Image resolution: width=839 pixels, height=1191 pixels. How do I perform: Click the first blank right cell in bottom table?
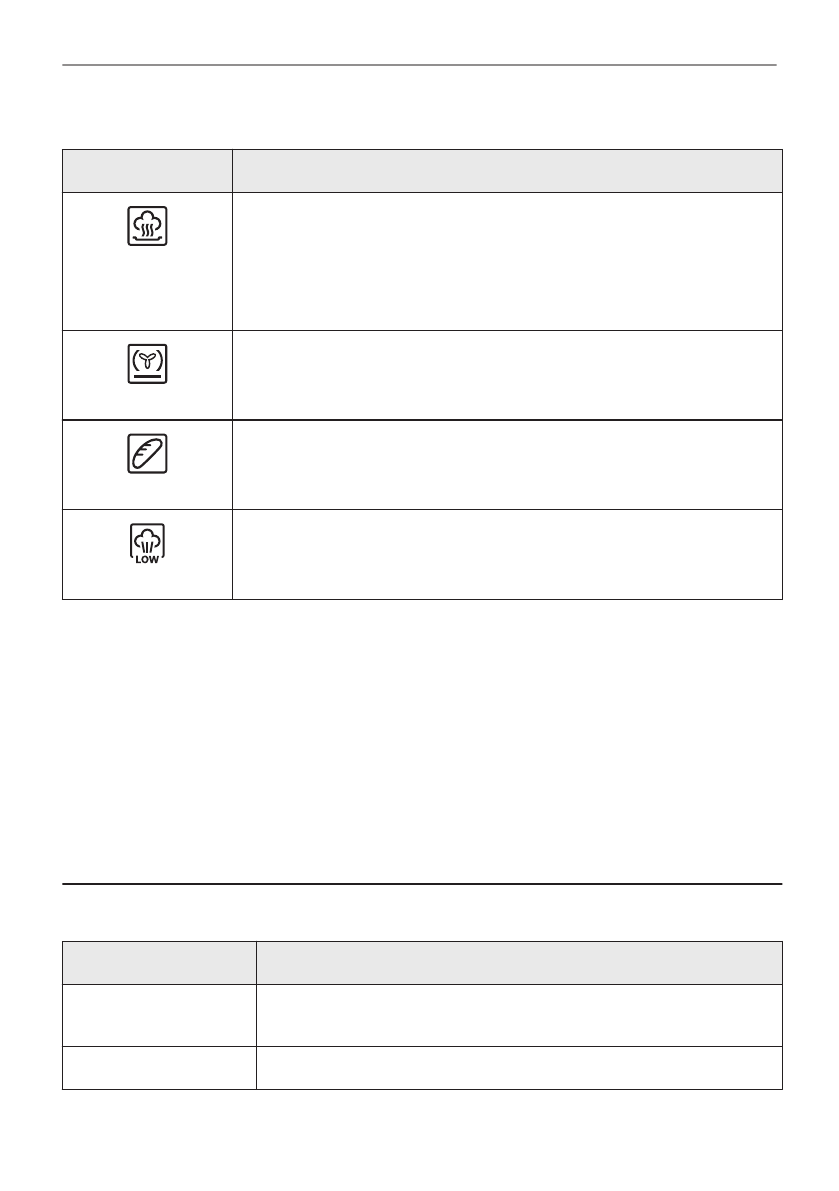pos(519,1015)
